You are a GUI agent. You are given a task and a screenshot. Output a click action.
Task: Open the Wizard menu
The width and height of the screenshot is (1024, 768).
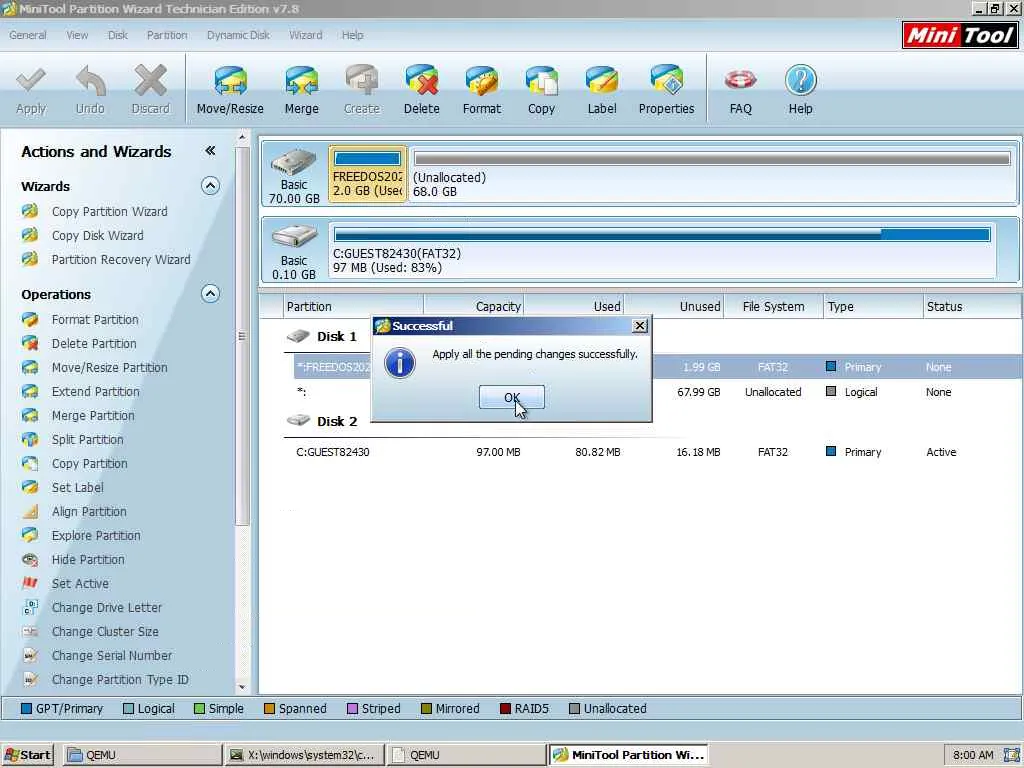click(306, 35)
